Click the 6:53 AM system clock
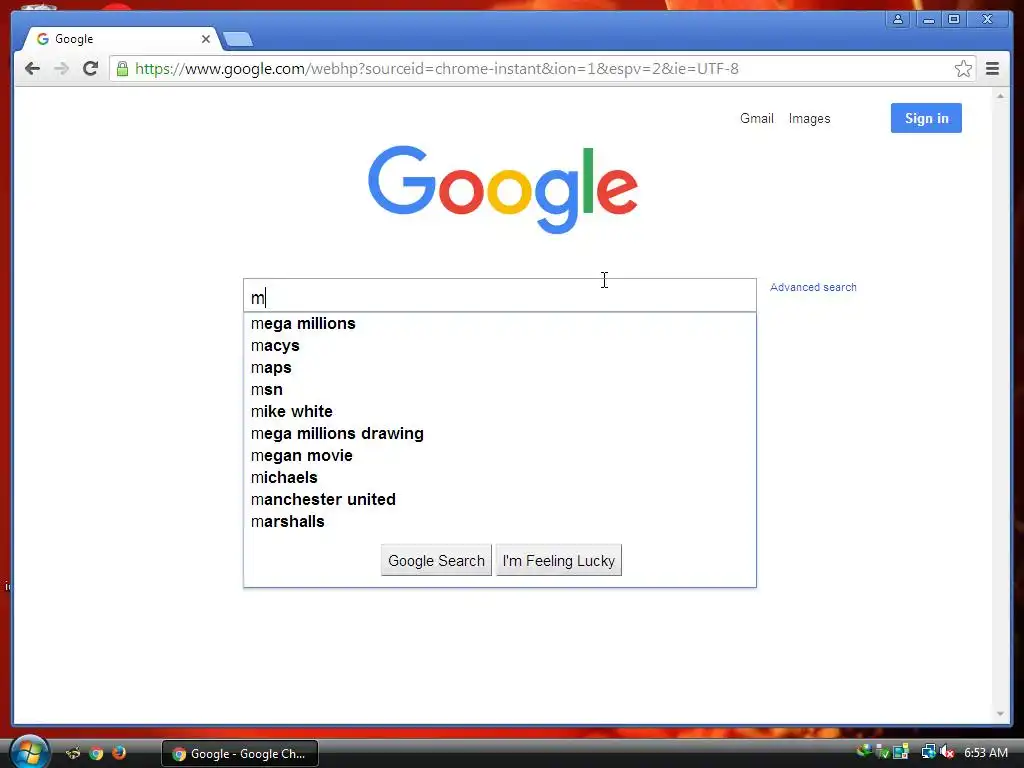The height and width of the screenshot is (768, 1024). tap(985, 753)
